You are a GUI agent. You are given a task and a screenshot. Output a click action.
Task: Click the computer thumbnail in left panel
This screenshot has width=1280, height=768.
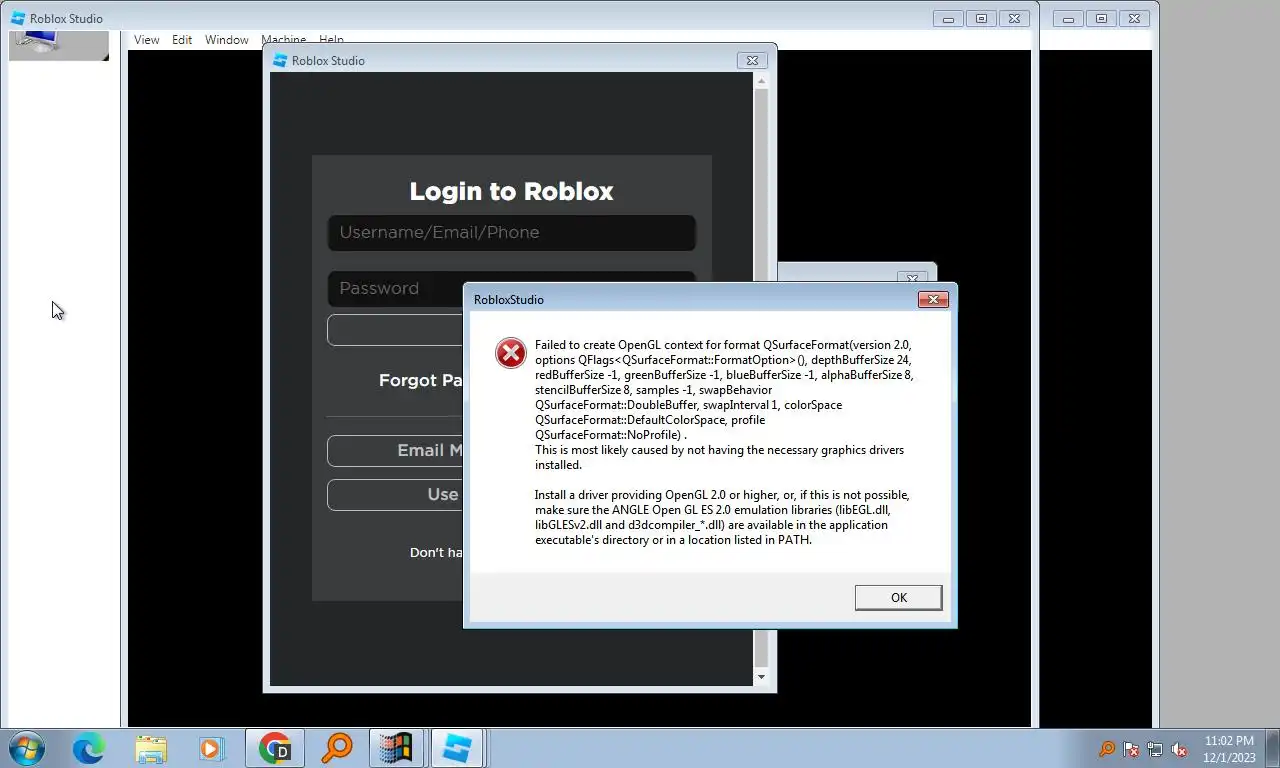[x=59, y=45]
